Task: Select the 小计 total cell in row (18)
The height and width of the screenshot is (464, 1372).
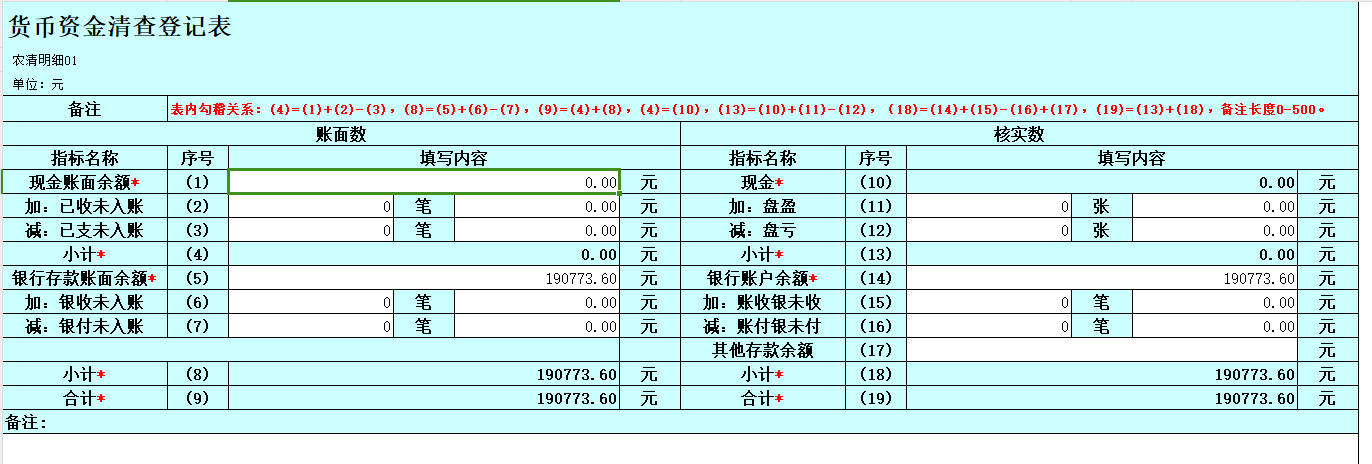Action: click(1102, 374)
